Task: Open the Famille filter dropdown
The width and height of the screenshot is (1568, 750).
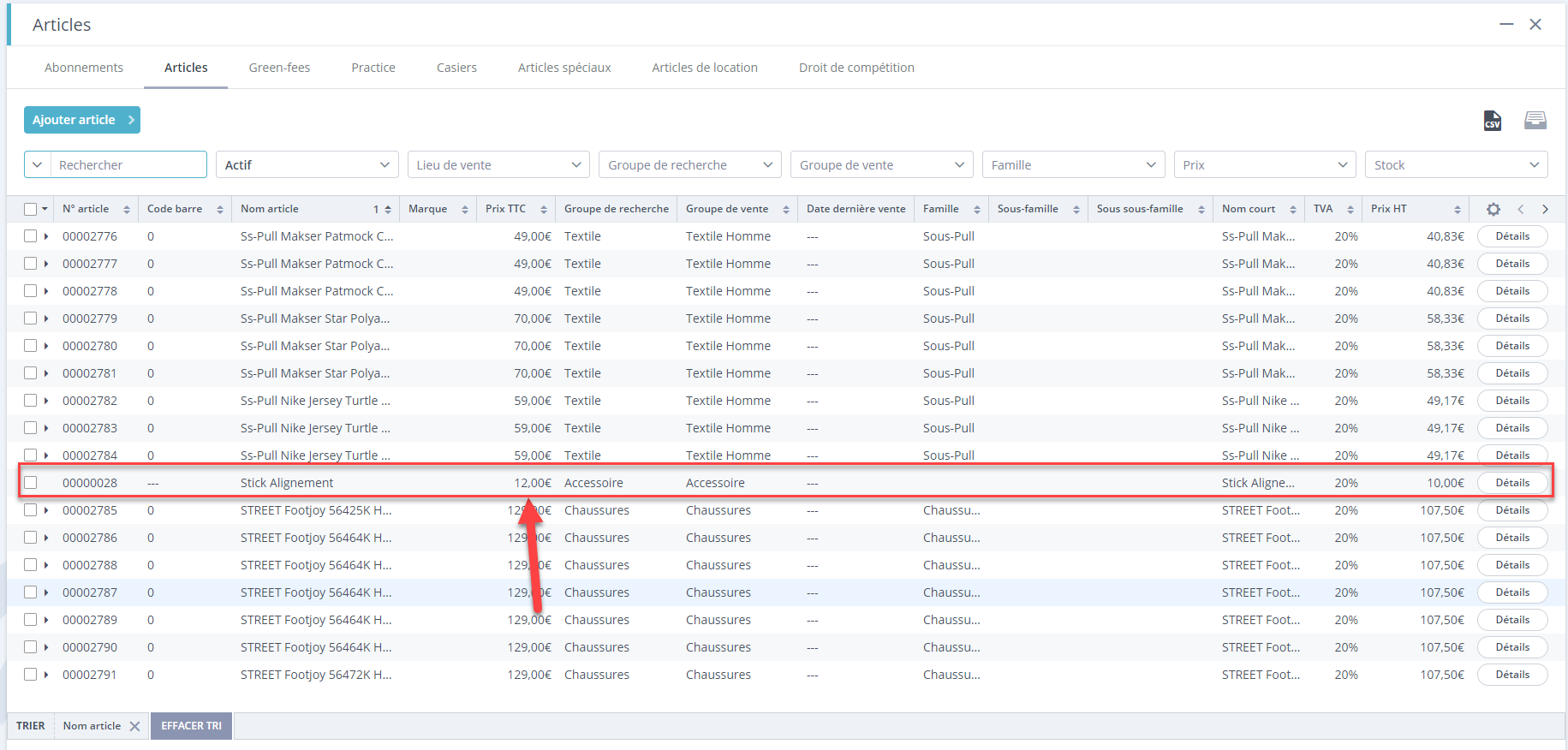Action: coord(1074,164)
